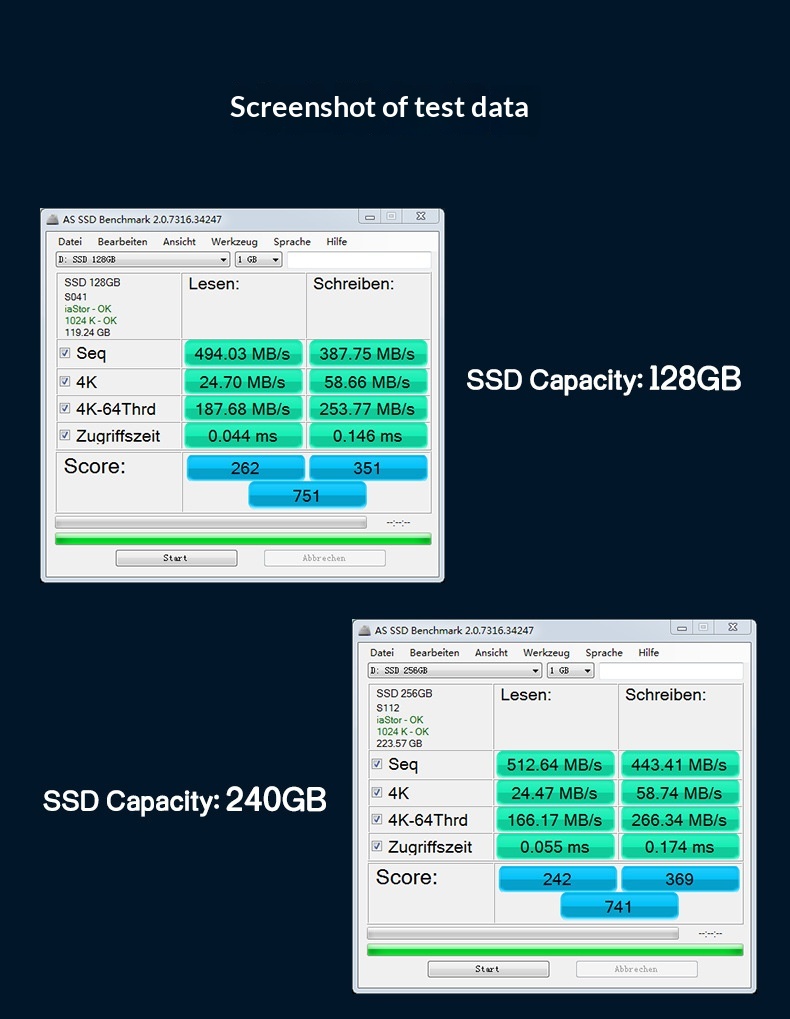Click the AS SSD app icon in the 128GB window title bar
The height and width of the screenshot is (1019, 790).
(53, 219)
